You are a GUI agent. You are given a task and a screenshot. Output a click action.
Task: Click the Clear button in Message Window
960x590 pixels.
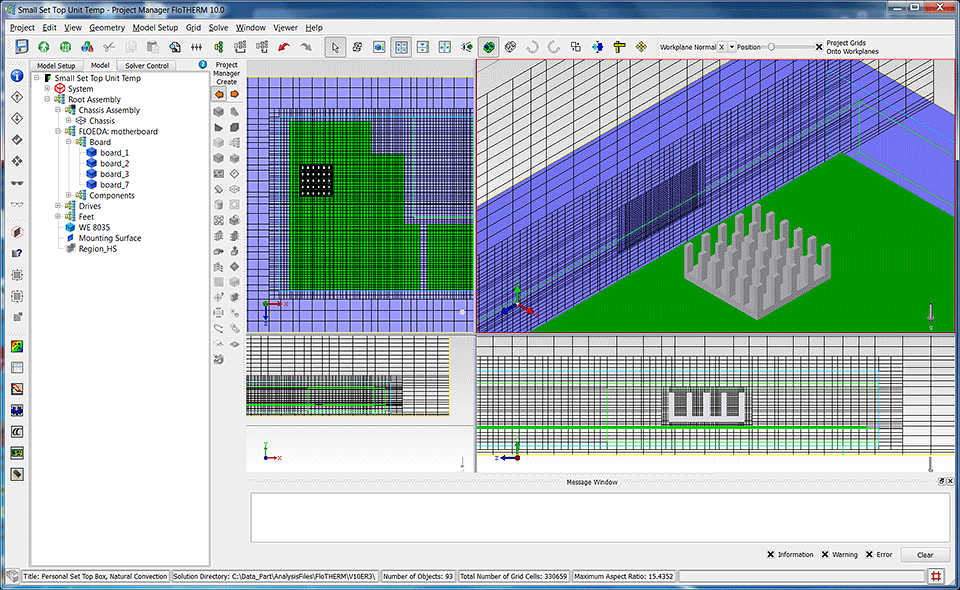pyautogui.click(x=924, y=555)
